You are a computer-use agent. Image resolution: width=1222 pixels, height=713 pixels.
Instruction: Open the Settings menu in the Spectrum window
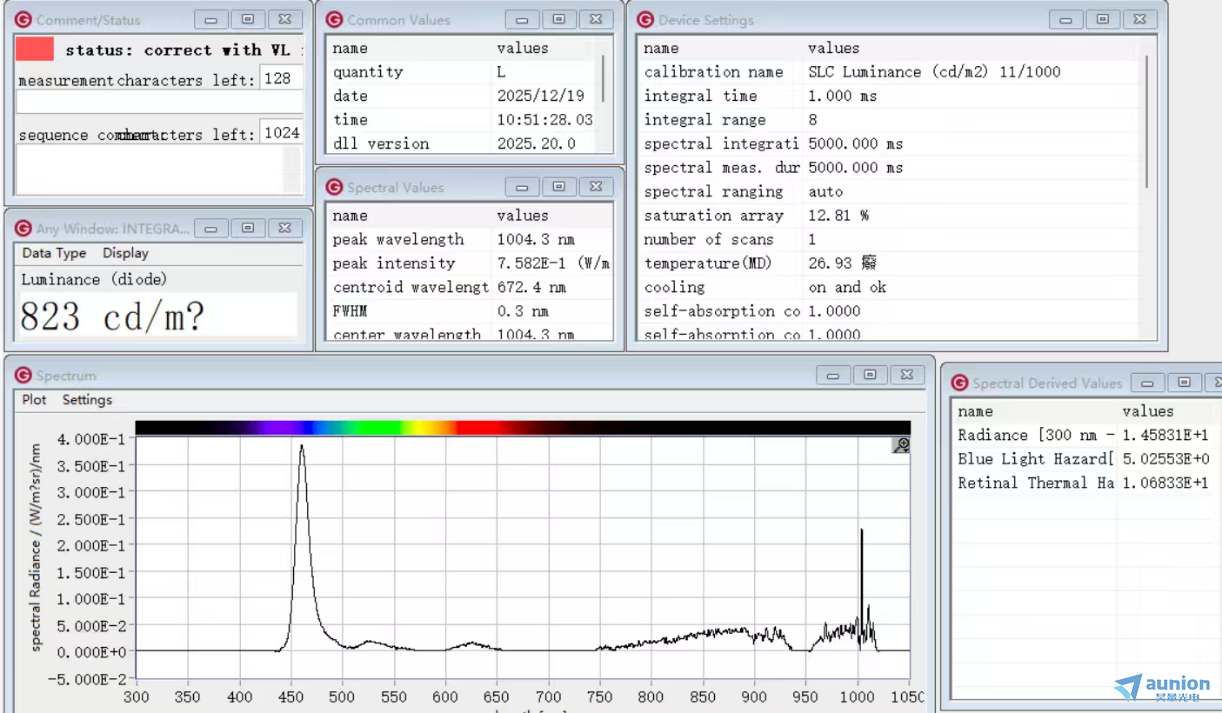click(x=87, y=400)
